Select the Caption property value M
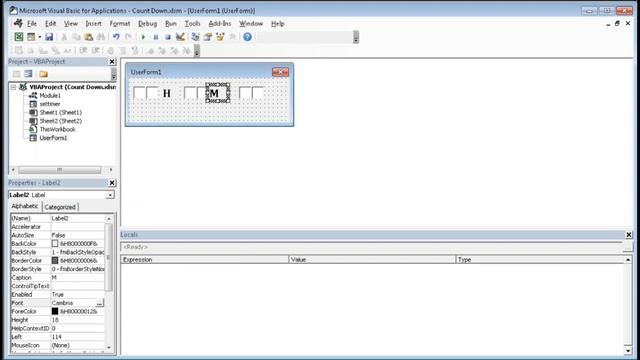 click(x=78, y=278)
